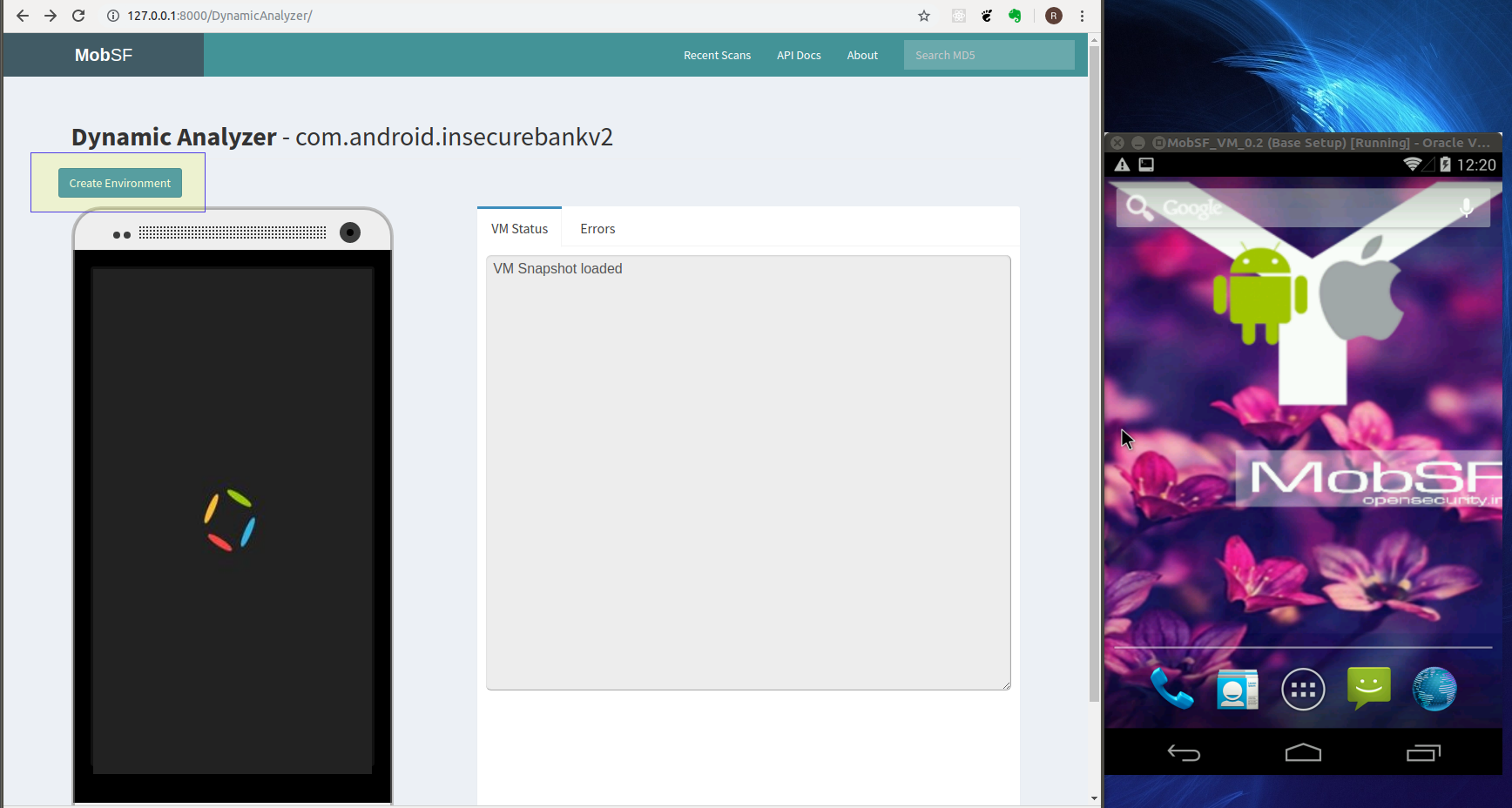1512x808 pixels.
Task: Click the browser back arrow
Action: click(23, 16)
